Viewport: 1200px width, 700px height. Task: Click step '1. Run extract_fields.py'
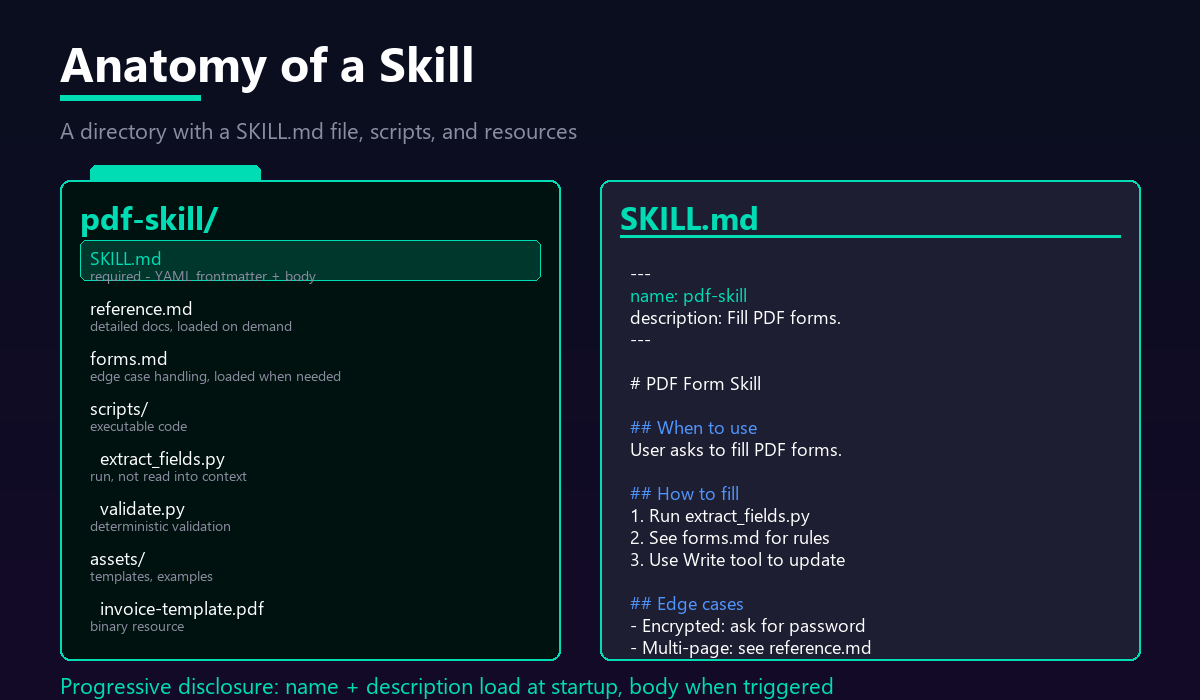click(720, 516)
